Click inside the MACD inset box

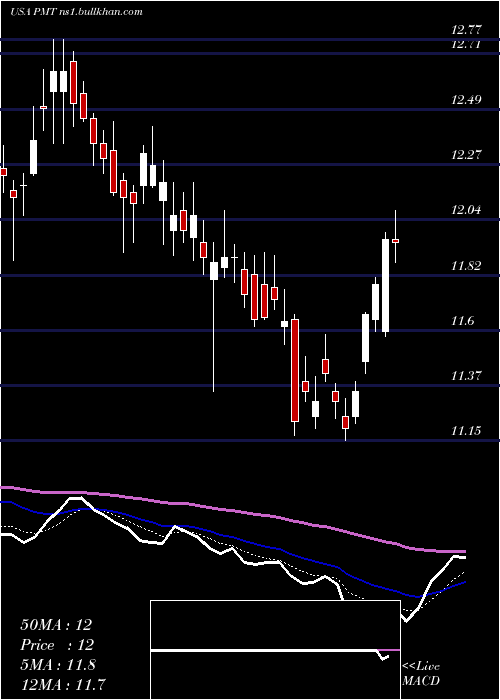tap(275, 650)
